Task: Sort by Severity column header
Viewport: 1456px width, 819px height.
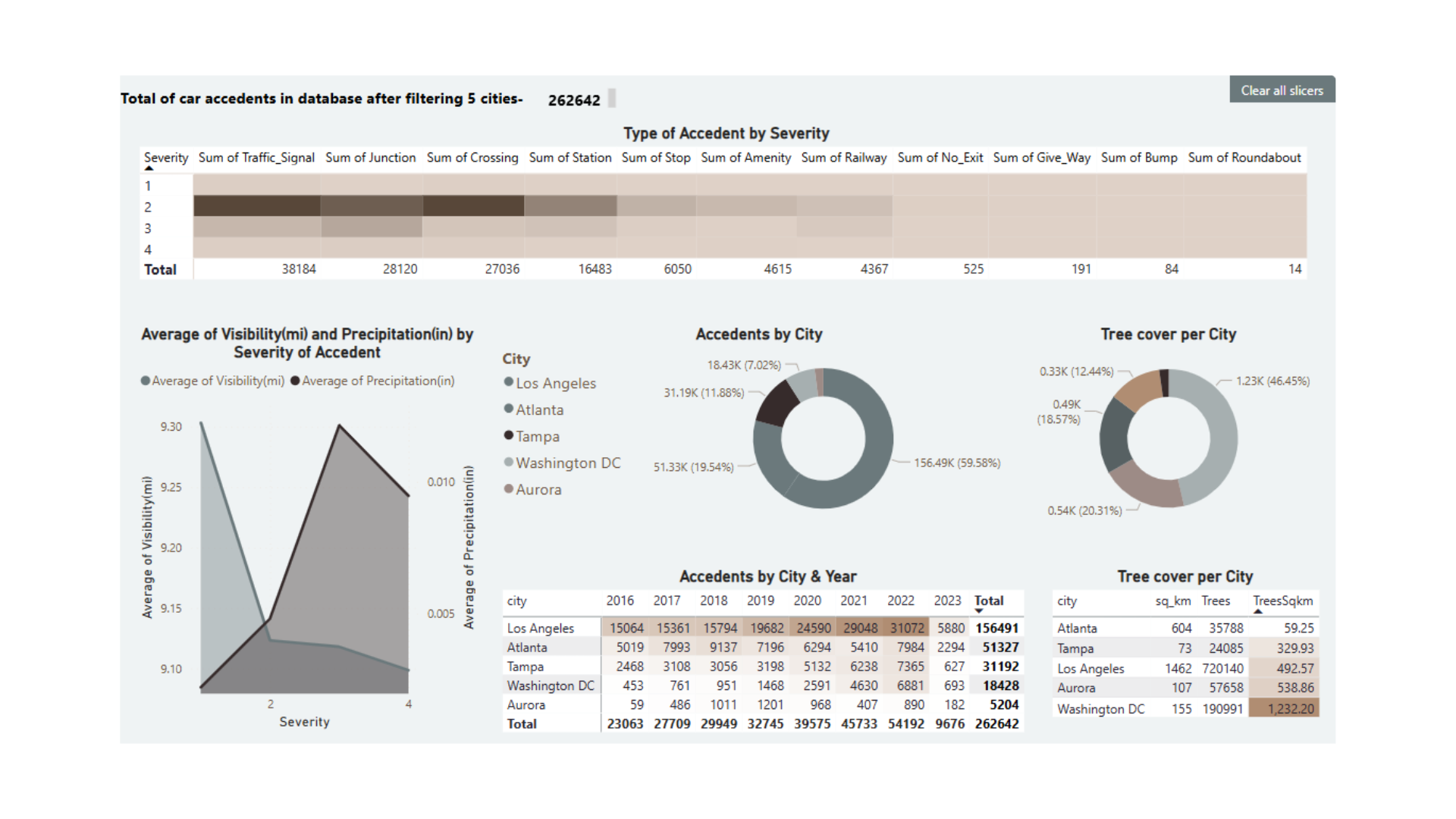Action: click(166, 158)
